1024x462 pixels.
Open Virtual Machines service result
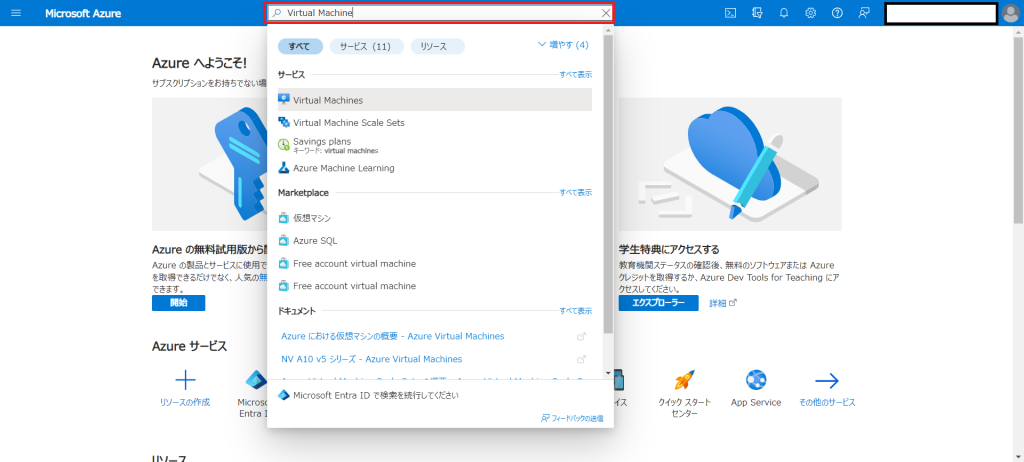tap(435, 100)
